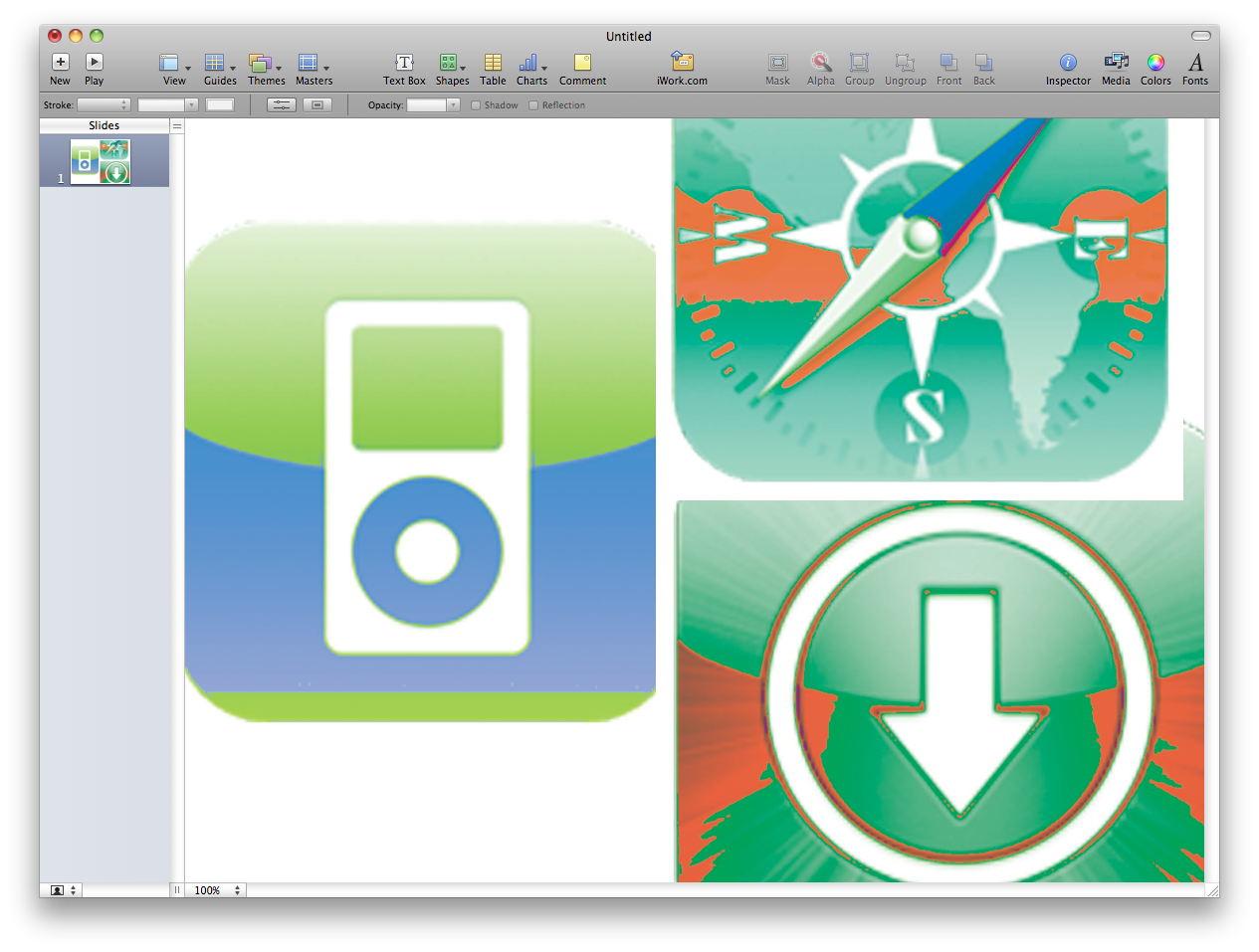Enable the Shadow checkbox
The width and height of the screenshot is (1259, 952).
(476, 105)
